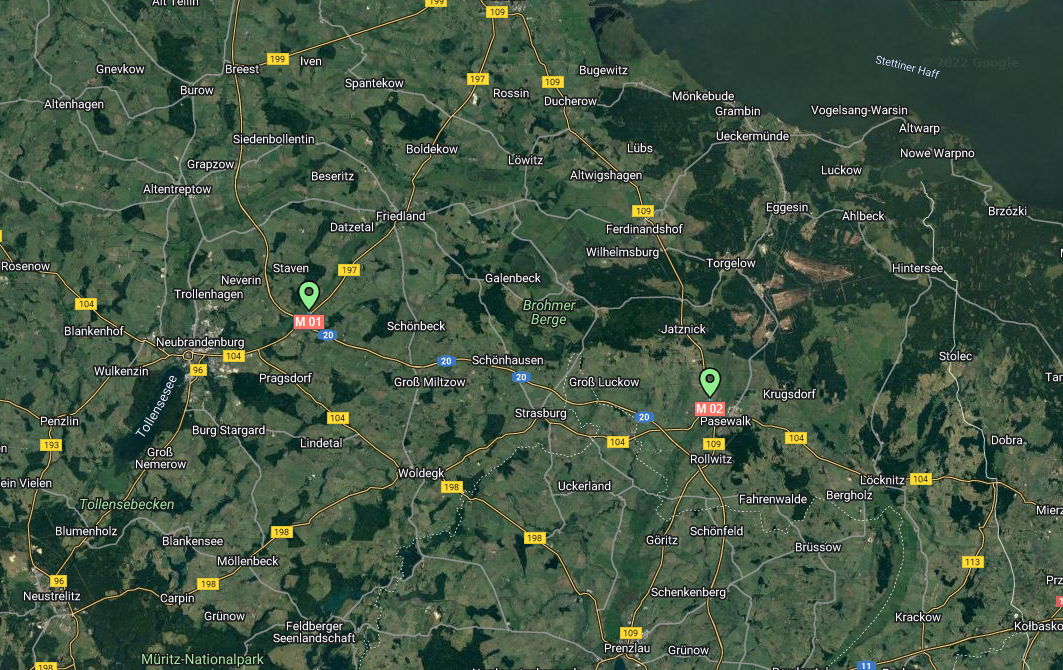Click yellow road 104 shield near Löcknitz
Viewport: 1063px width, 670px height.
coord(920,479)
